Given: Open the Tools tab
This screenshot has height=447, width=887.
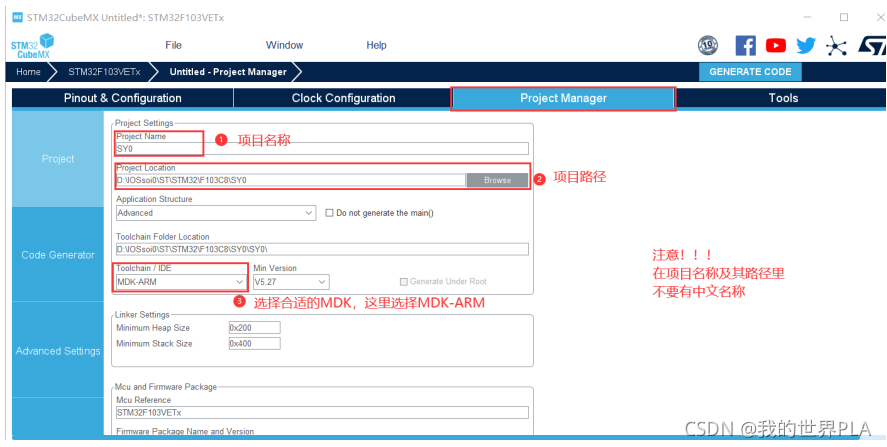Looking at the screenshot, I should click(x=783, y=98).
